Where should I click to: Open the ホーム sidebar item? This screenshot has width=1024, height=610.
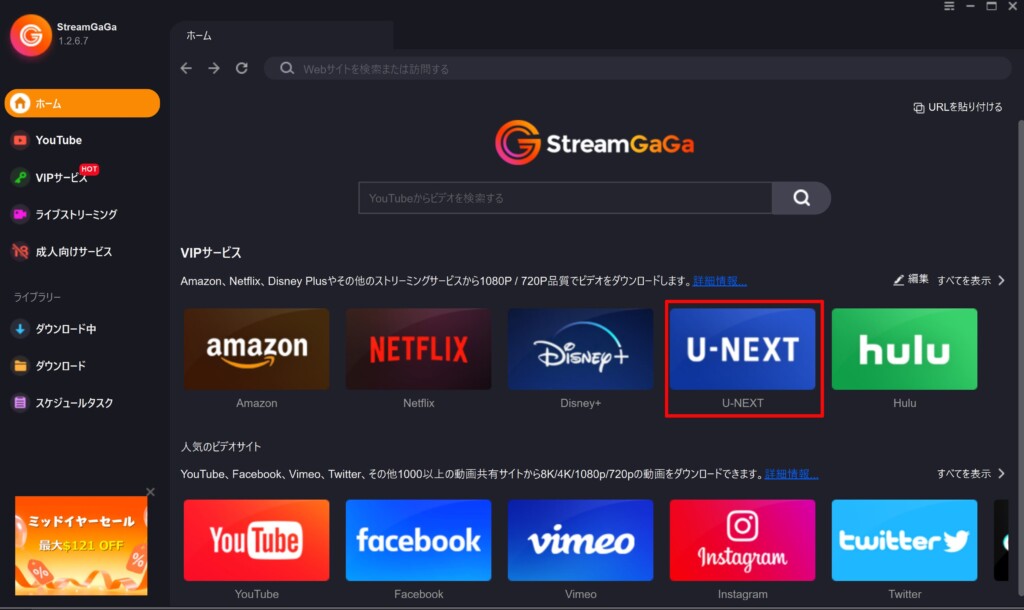82,103
